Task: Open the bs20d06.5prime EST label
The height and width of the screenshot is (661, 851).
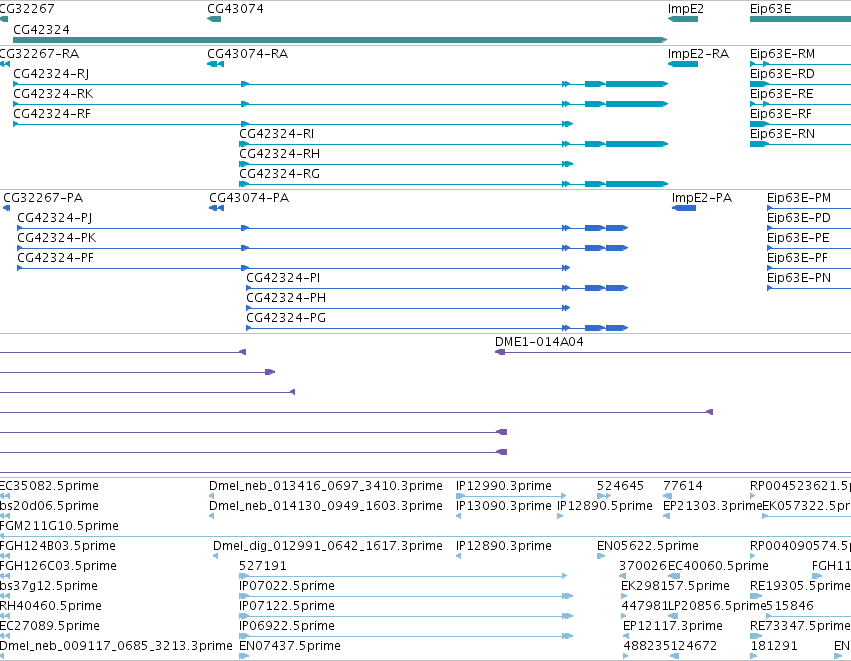Action: (49, 506)
